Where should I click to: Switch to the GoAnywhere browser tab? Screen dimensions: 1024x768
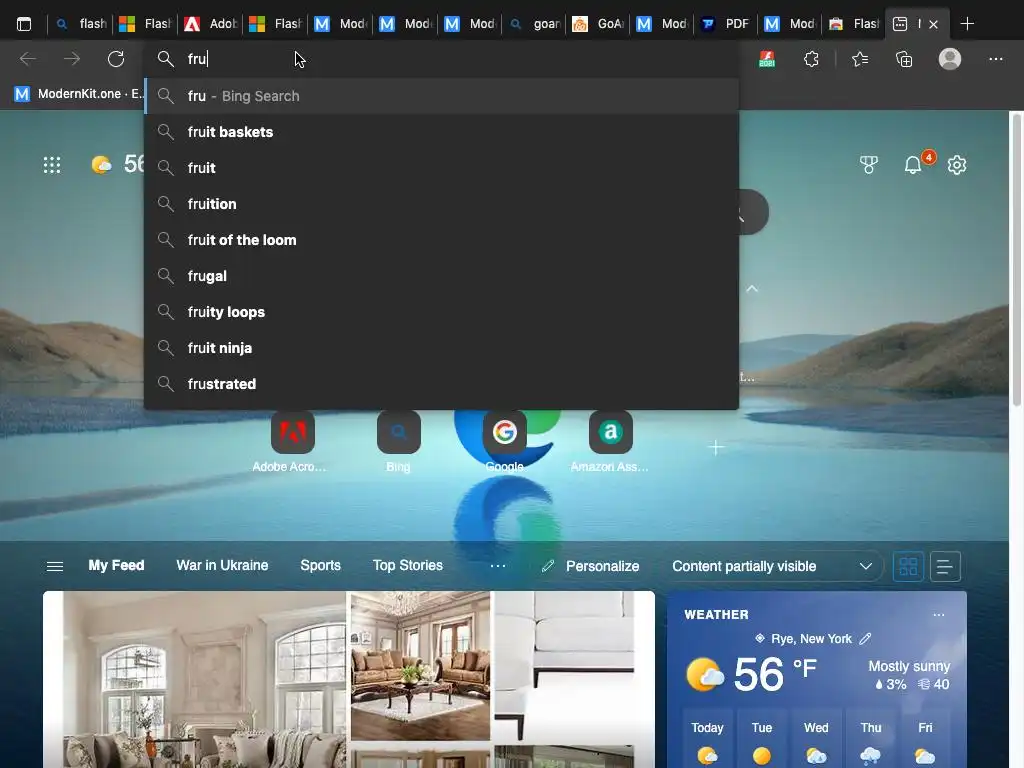point(598,24)
